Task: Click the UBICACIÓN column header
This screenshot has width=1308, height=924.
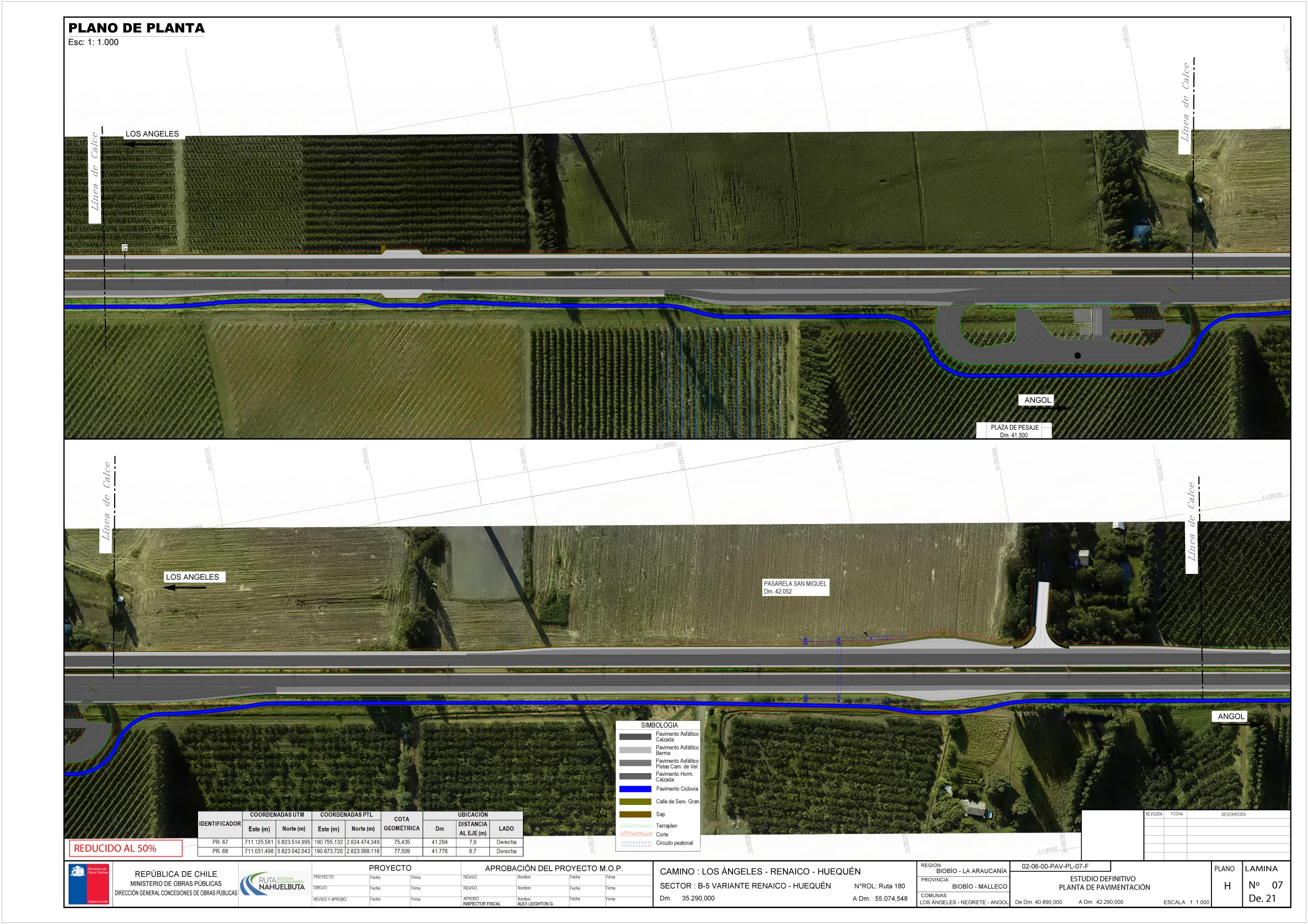Action: click(x=473, y=815)
